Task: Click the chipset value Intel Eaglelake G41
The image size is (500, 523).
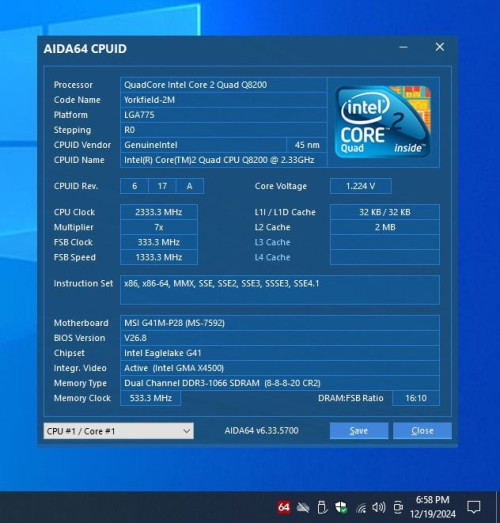Action: 280,353
